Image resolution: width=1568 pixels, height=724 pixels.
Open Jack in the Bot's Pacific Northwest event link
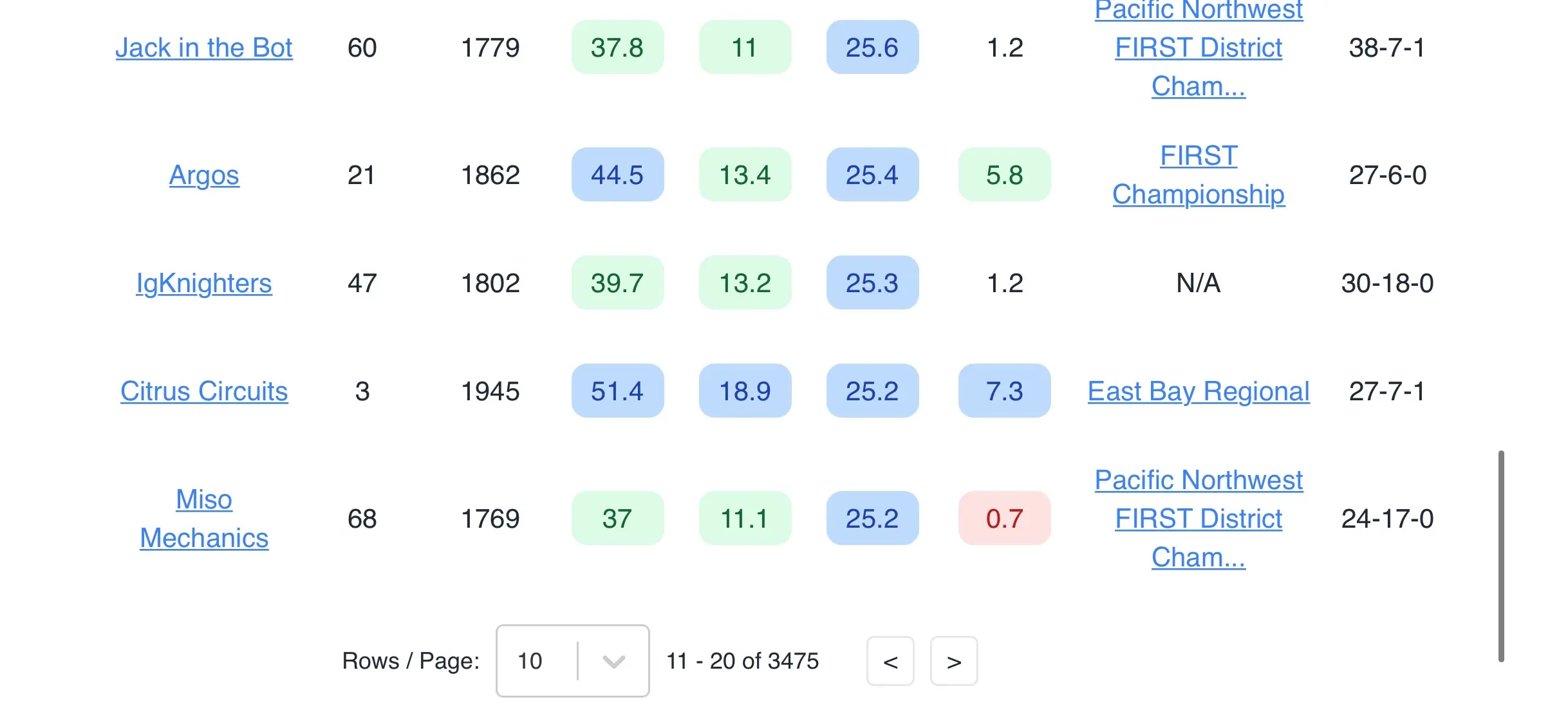coord(1198,48)
